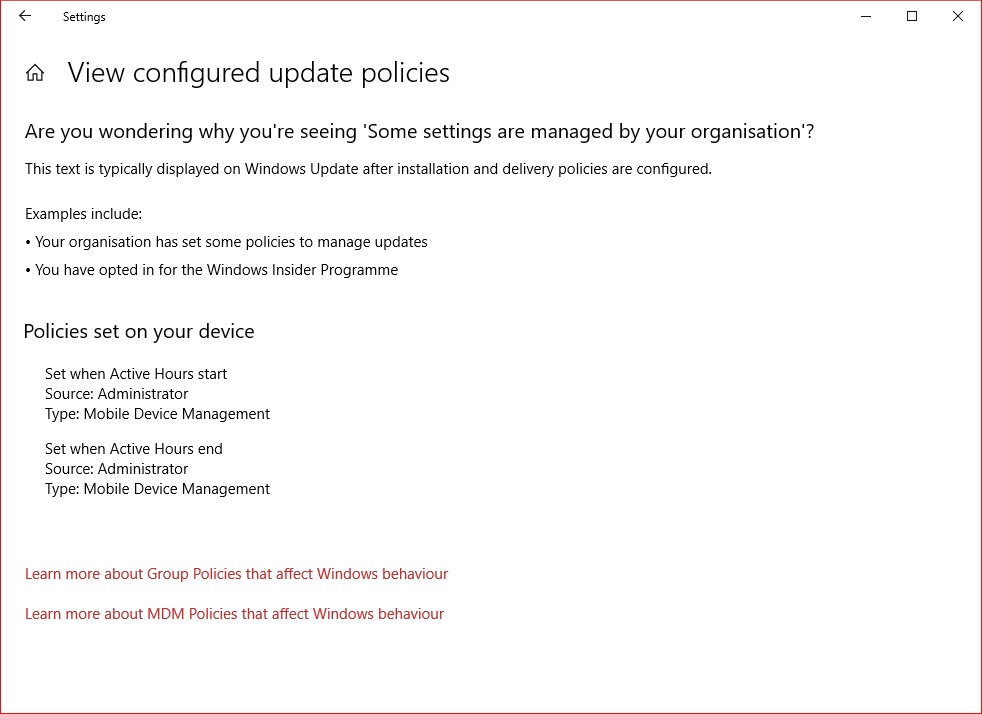Select the 'Set when Active Hours end' policy
The height and width of the screenshot is (714, 982).
point(134,449)
